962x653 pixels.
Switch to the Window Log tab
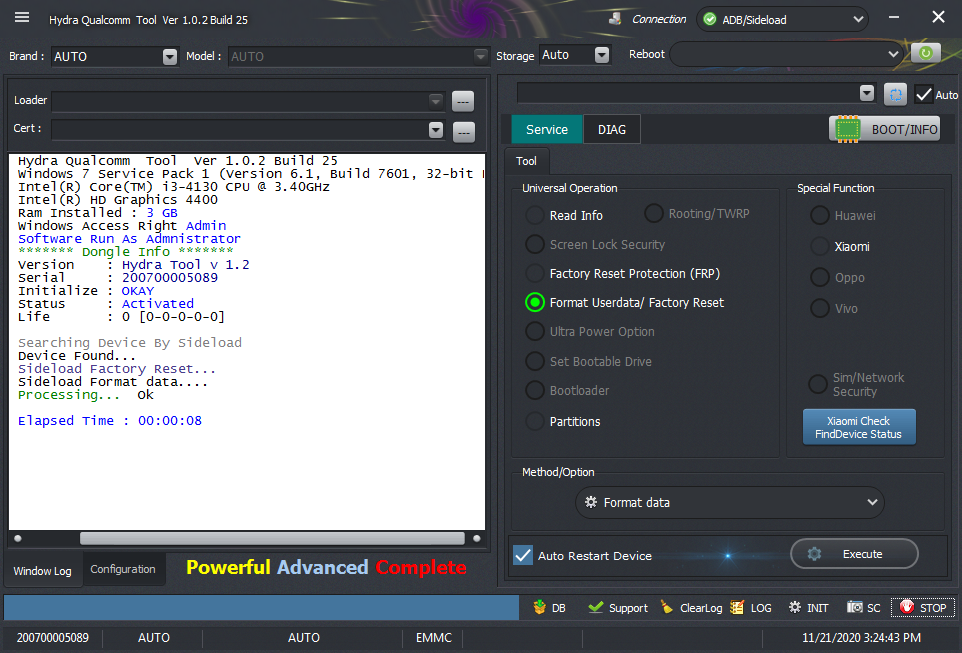coord(42,571)
